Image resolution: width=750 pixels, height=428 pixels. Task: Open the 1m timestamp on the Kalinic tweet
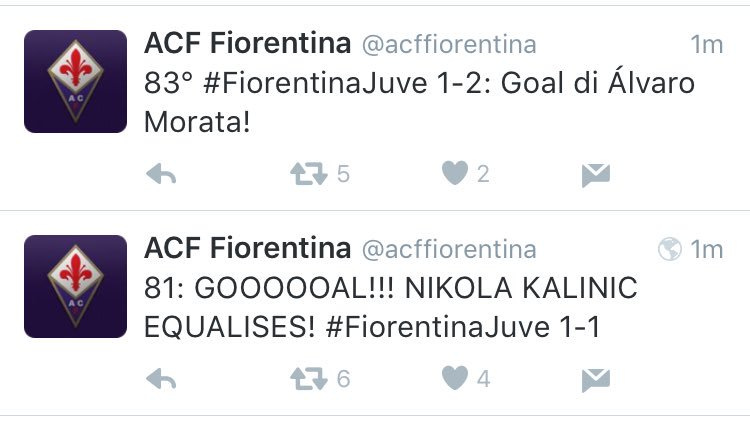706,250
